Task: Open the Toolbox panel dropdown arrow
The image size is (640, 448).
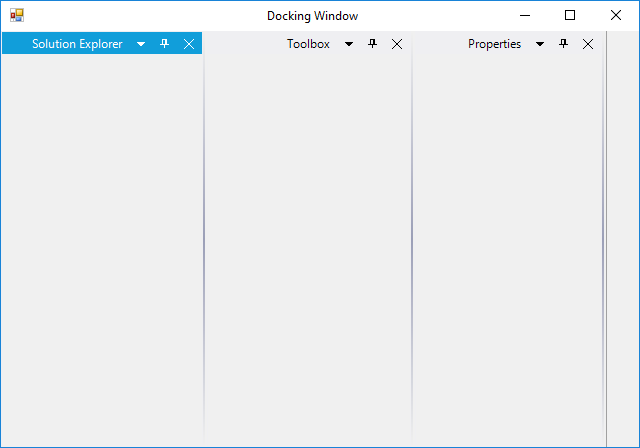Action: click(349, 44)
